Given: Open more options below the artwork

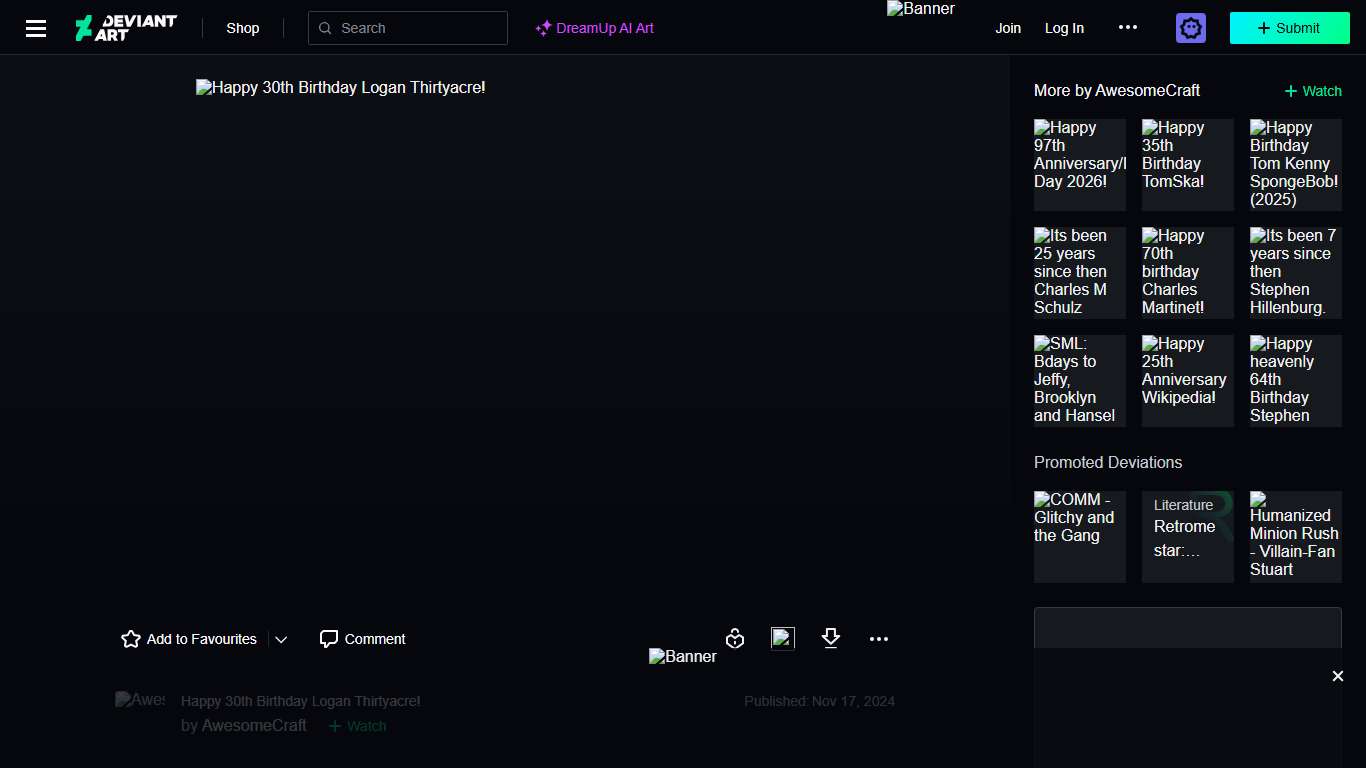Looking at the screenshot, I should coord(878,639).
